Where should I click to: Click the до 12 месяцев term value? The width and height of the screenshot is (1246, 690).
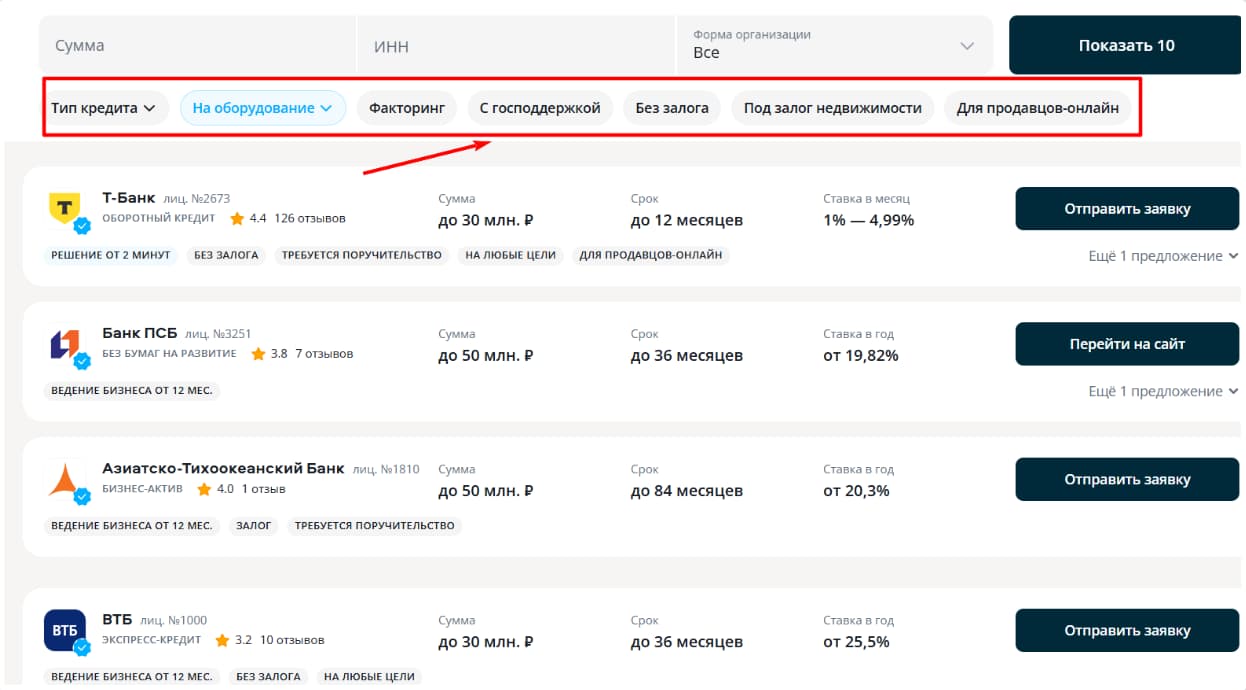pos(687,221)
